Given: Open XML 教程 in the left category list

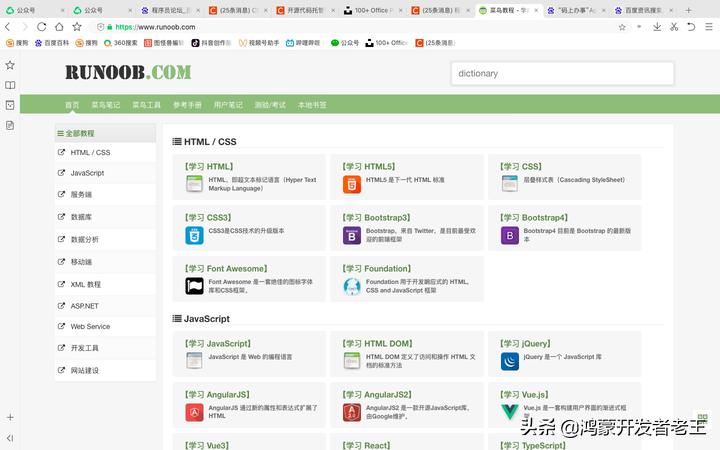Looking at the screenshot, I should [105, 284].
